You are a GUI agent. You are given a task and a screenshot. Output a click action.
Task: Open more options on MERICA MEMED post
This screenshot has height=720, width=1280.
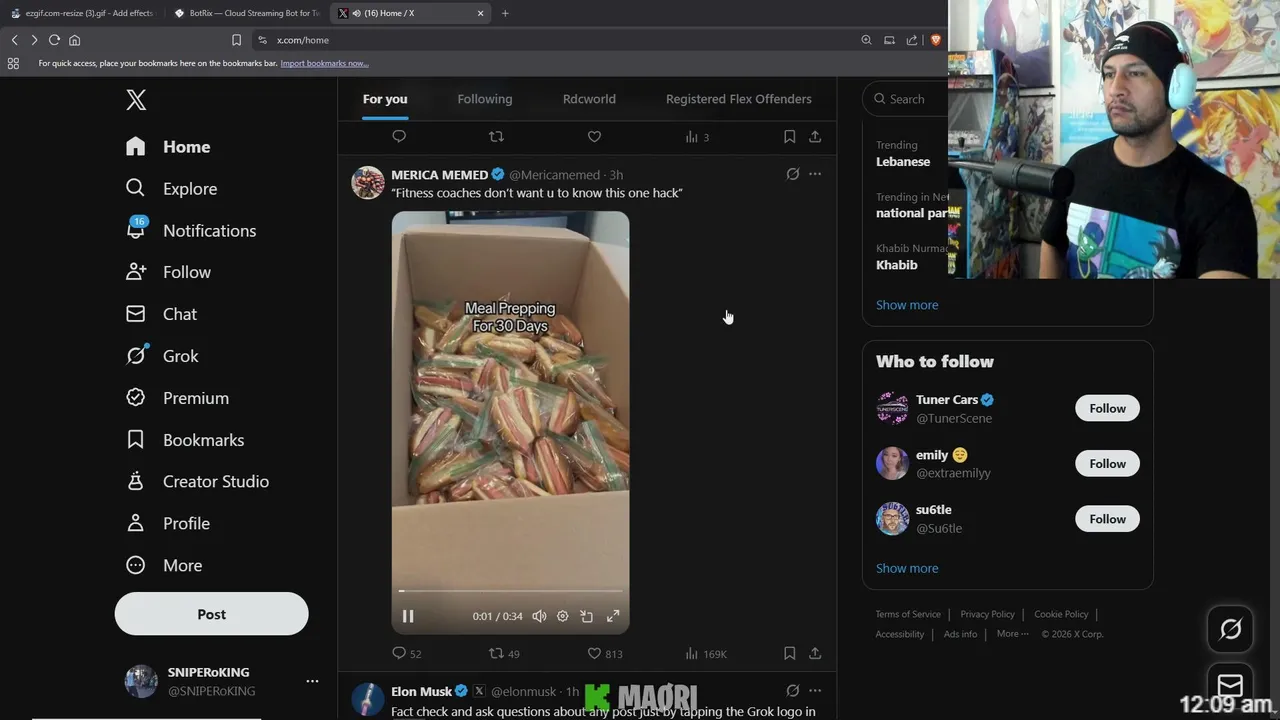click(815, 174)
